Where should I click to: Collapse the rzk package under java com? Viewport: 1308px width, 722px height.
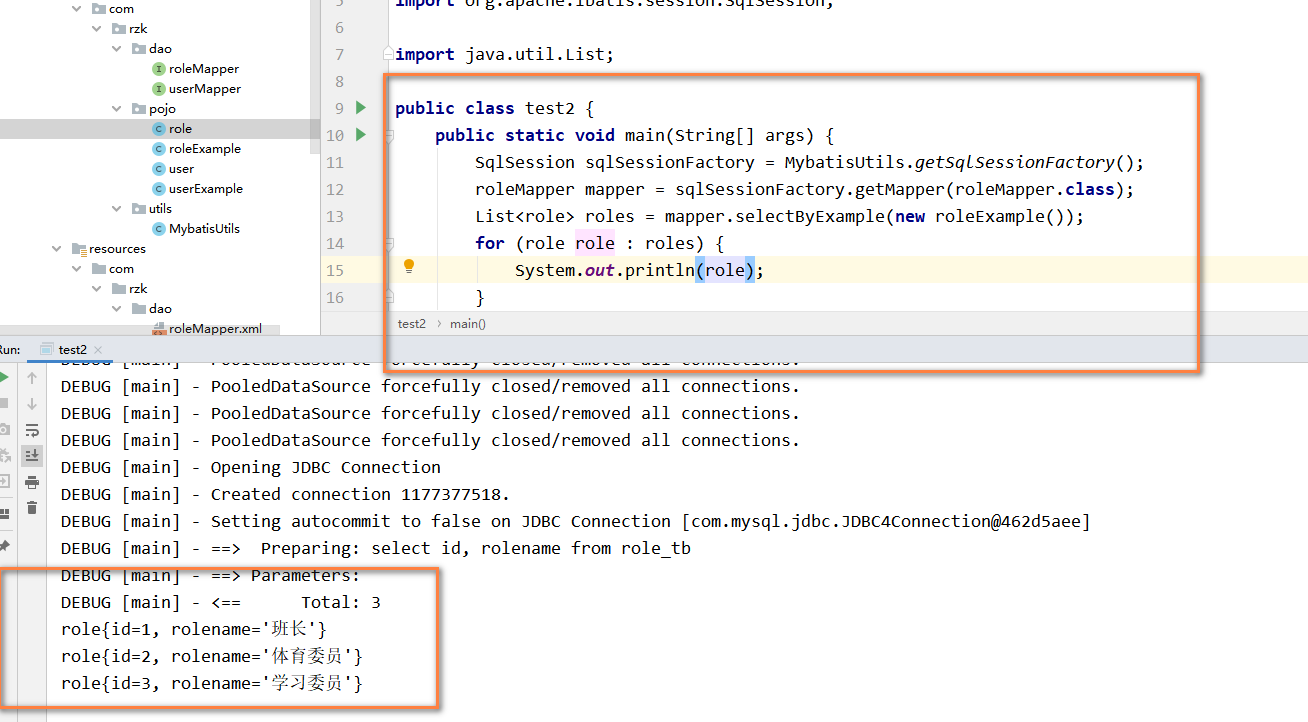pyautogui.click(x=97, y=29)
